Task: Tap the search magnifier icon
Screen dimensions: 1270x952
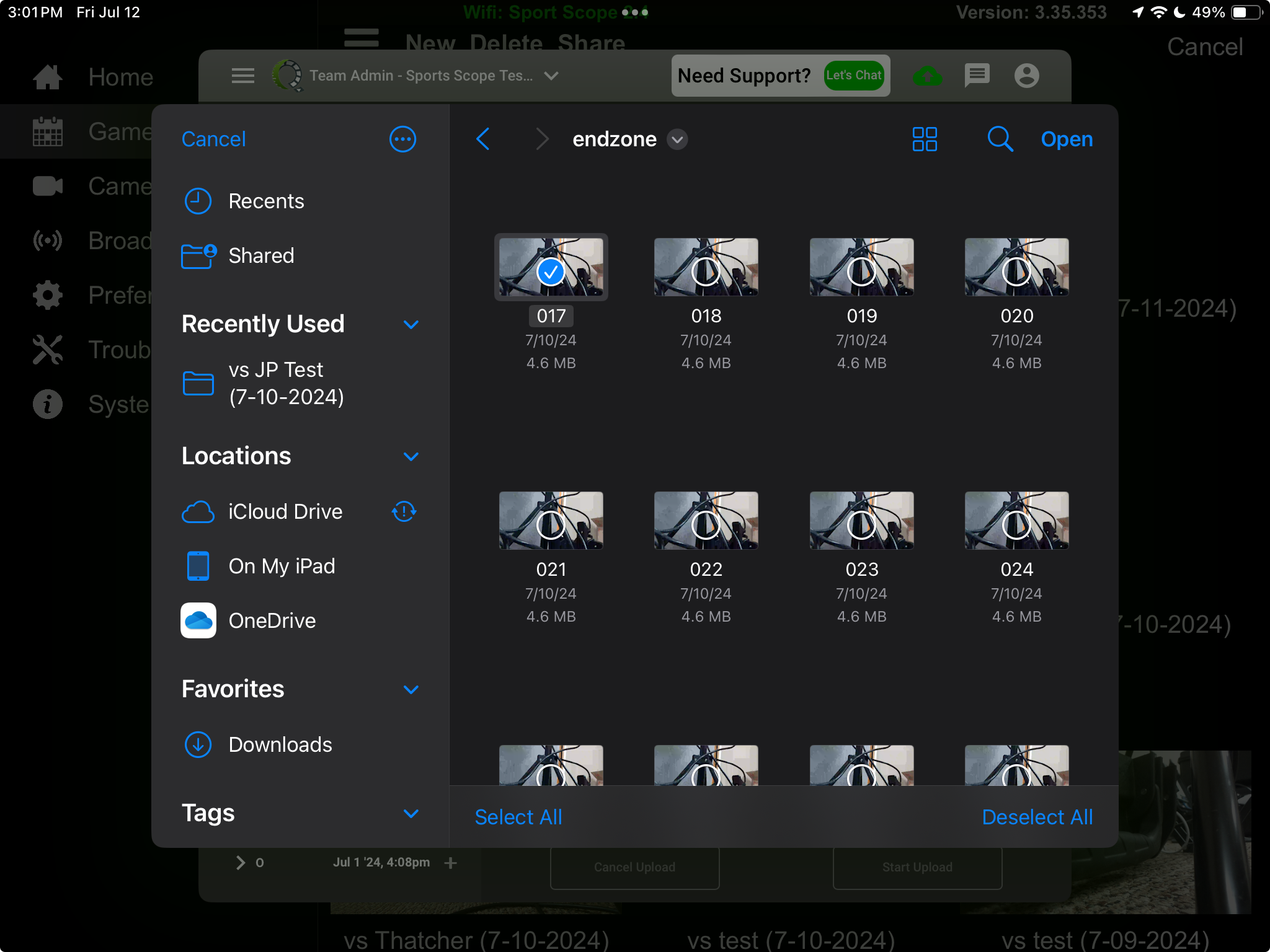Action: [1000, 139]
